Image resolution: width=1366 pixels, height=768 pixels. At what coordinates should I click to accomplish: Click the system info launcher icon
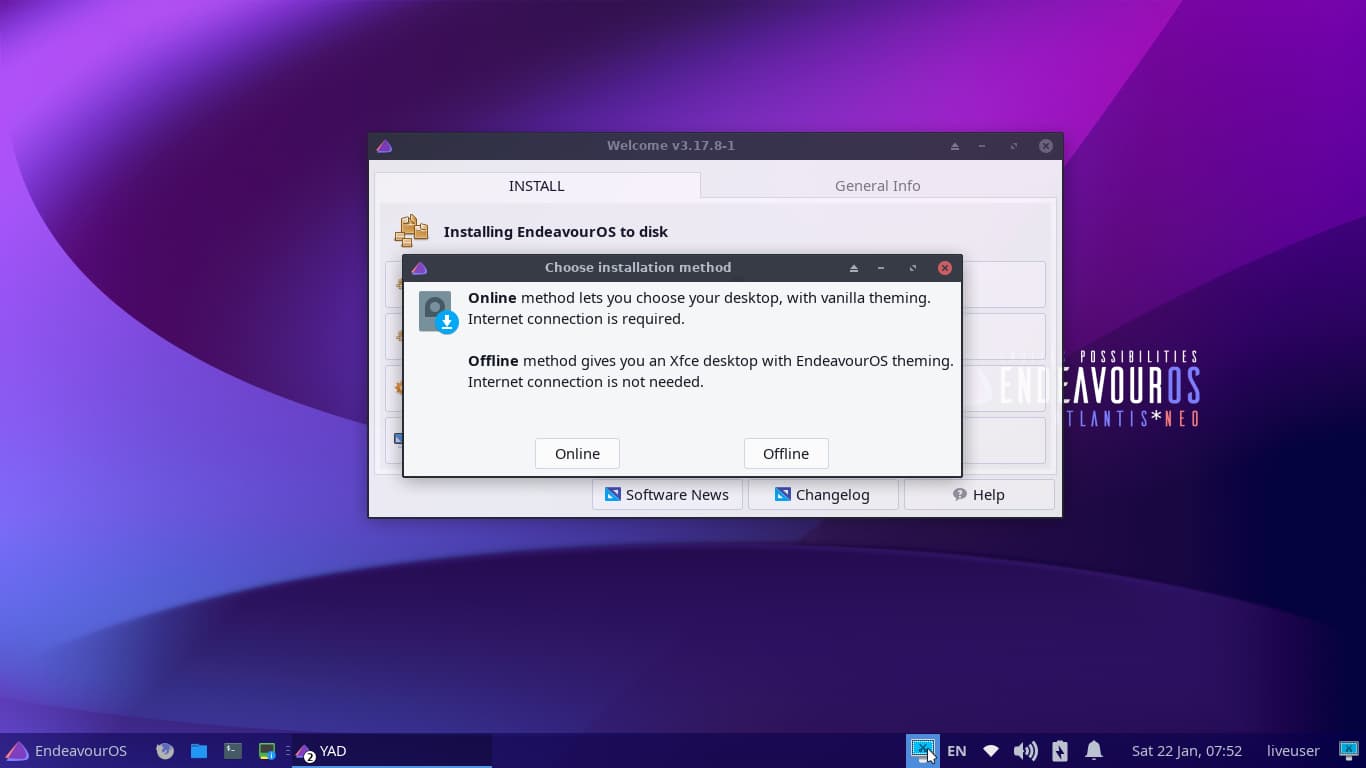pos(267,751)
